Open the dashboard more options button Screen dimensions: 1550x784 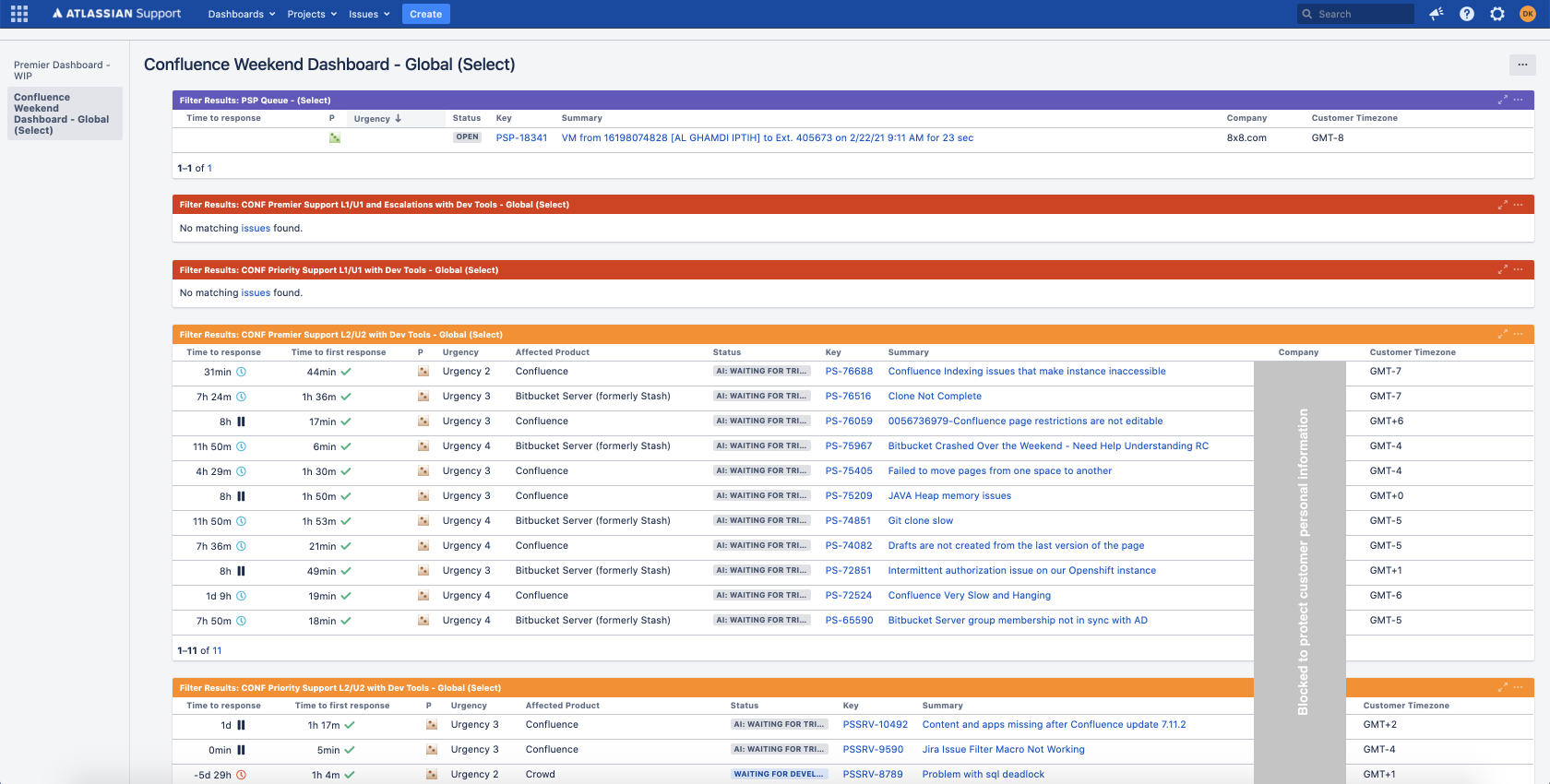point(1522,65)
